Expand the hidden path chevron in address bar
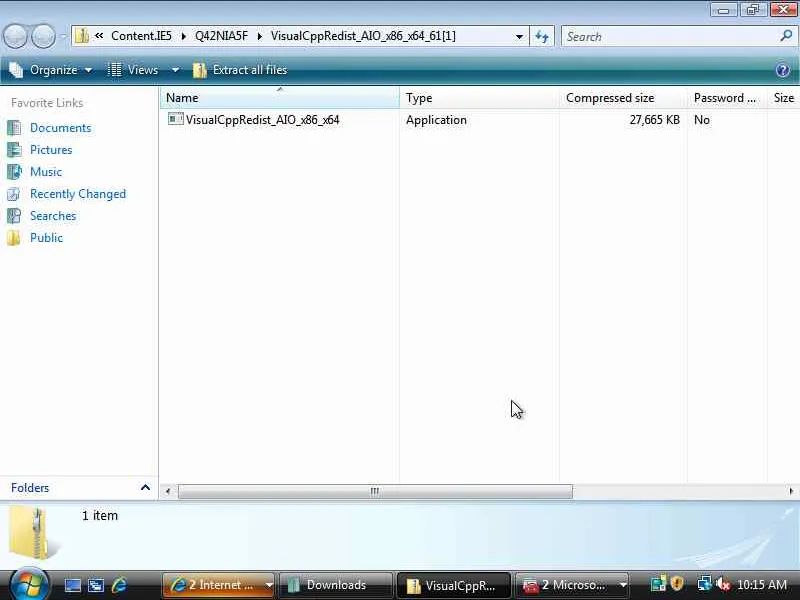The width and height of the screenshot is (800, 600). (99, 36)
